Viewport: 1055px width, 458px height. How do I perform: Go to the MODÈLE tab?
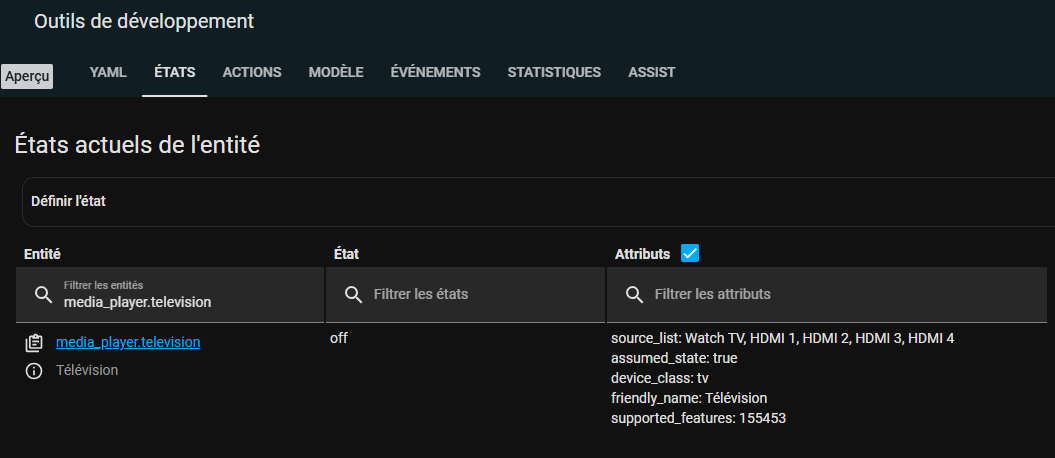[x=336, y=73]
